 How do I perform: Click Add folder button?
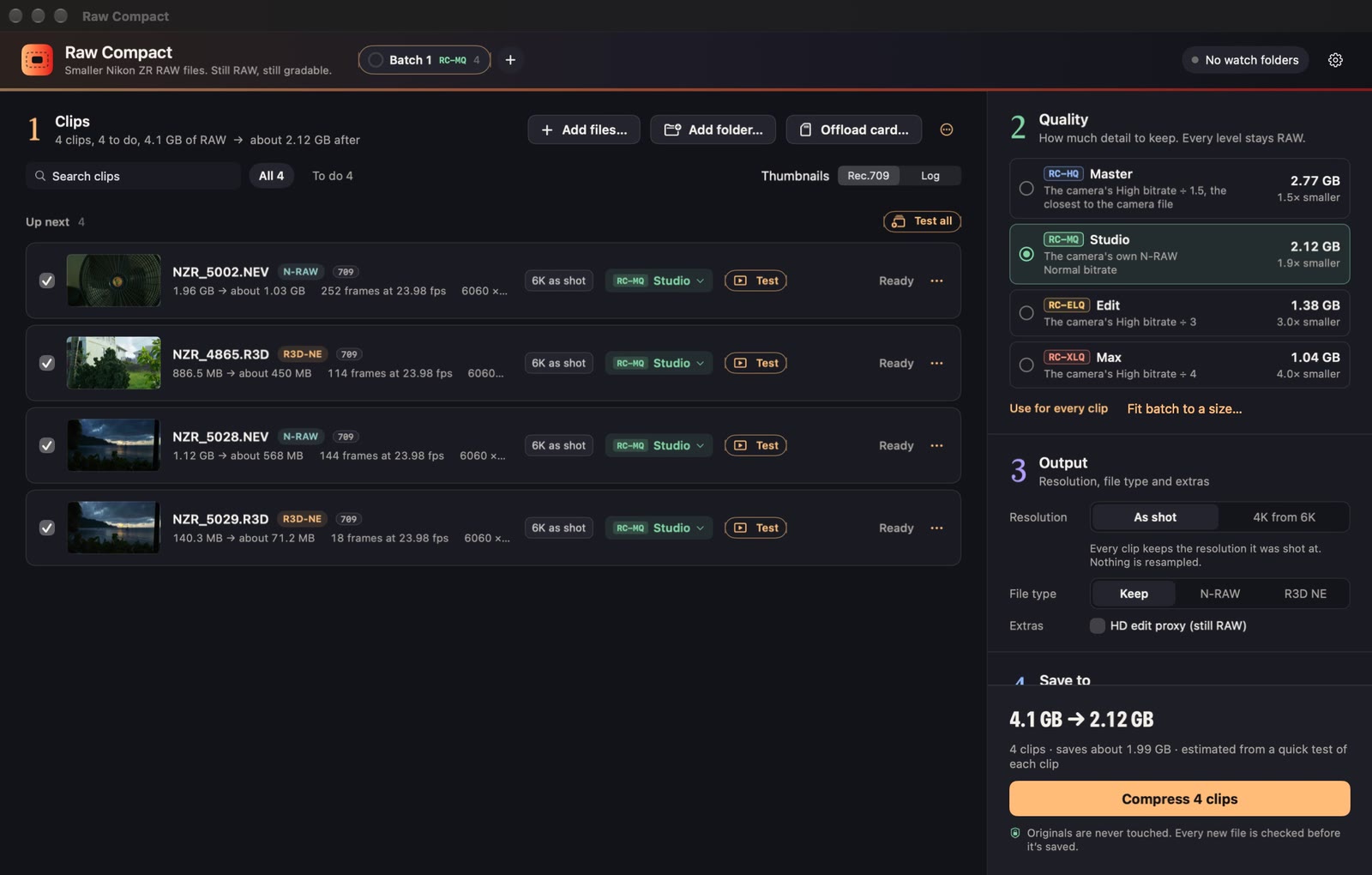coord(713,130)
